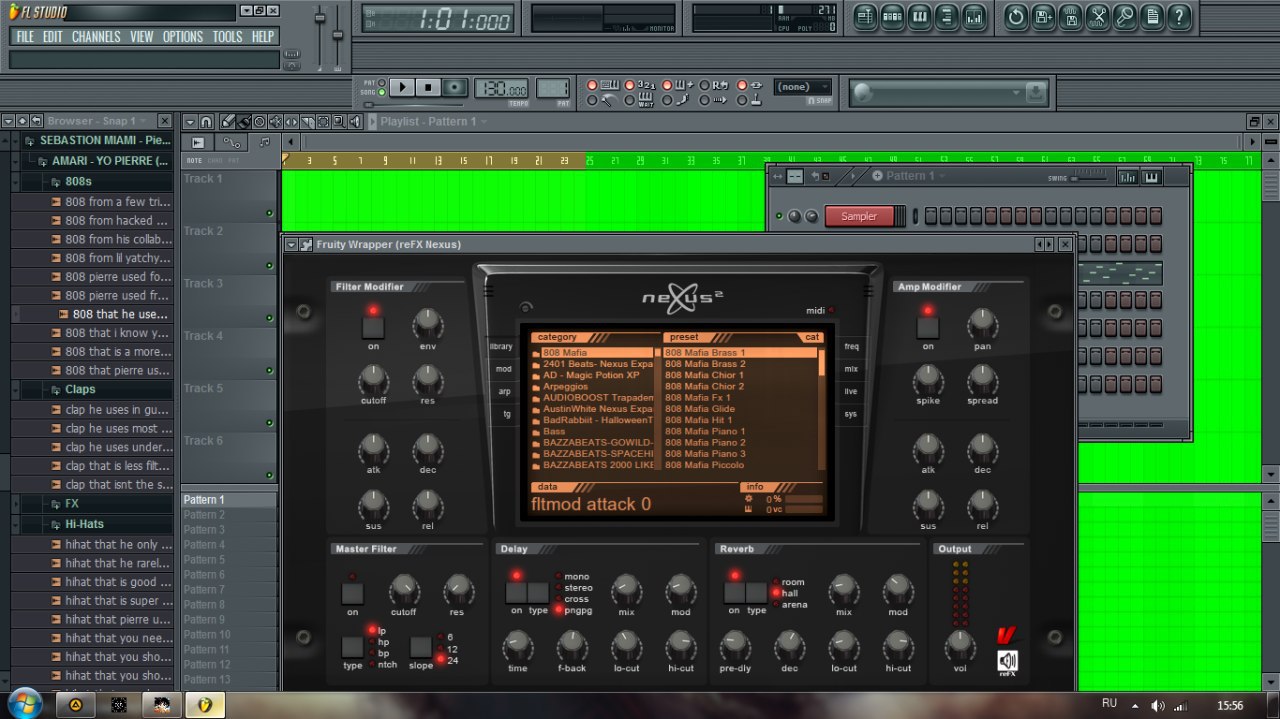Adjust the Channel rack swing slider
The image size is (1280, 719).
click(1089, 177)
